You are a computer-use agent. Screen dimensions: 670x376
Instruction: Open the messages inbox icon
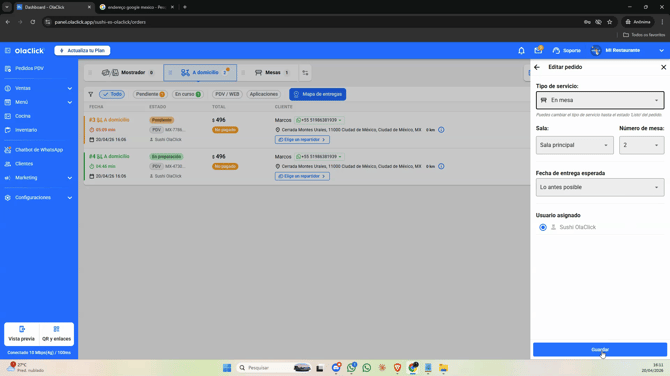(x=538, y=50)
